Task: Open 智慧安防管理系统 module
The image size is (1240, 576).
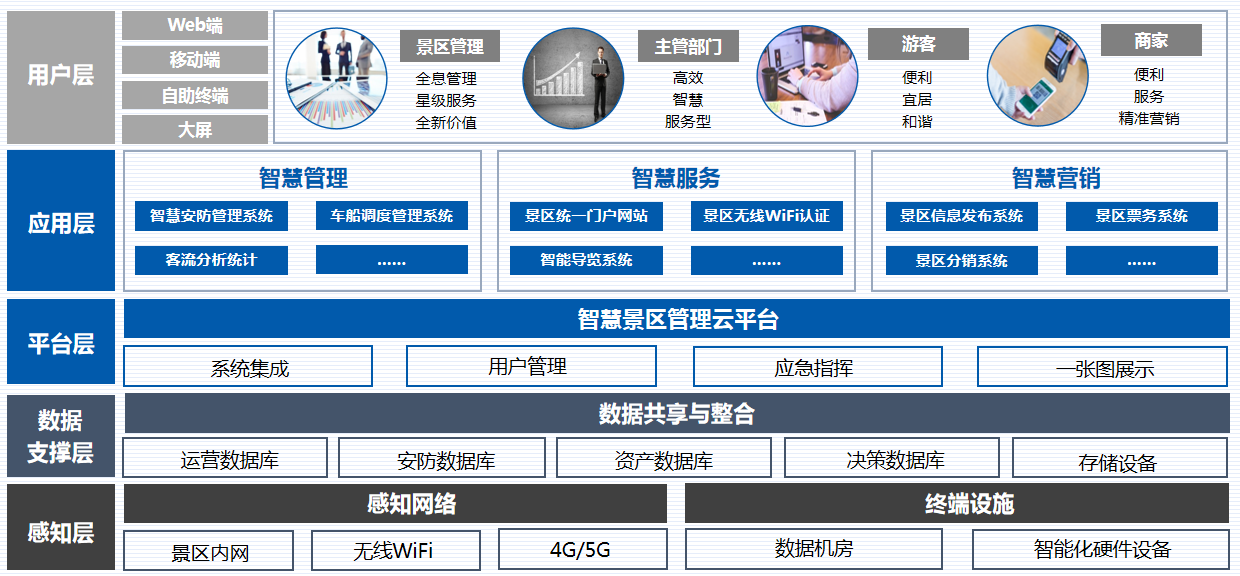Action: click(211, 216)
